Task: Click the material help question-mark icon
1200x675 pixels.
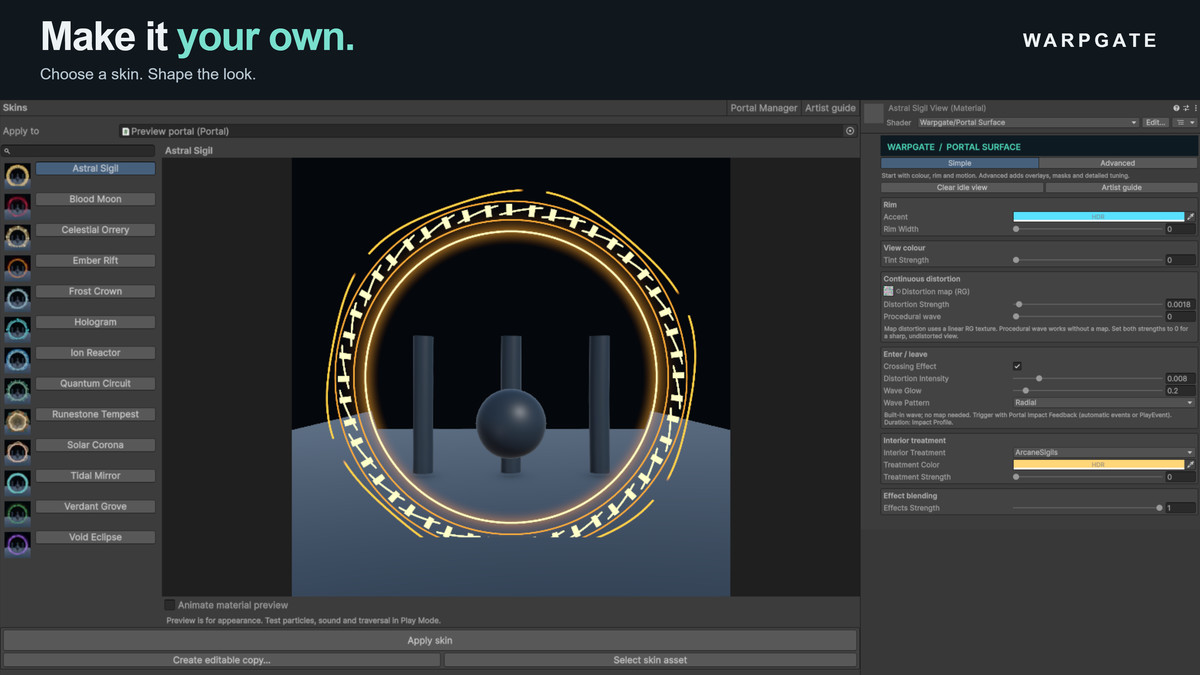Action: (x=1176, y=108)
